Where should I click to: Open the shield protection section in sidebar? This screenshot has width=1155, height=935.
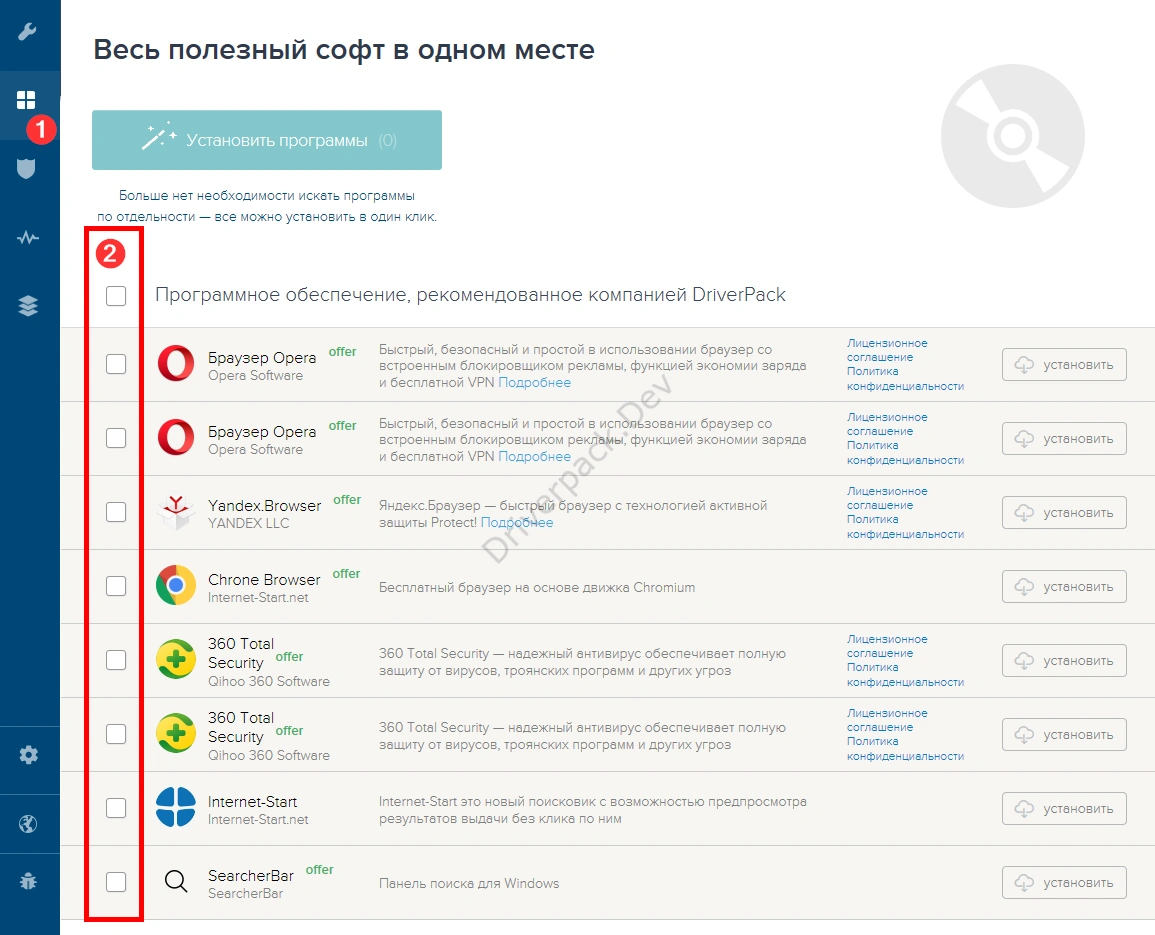[27, 169]
